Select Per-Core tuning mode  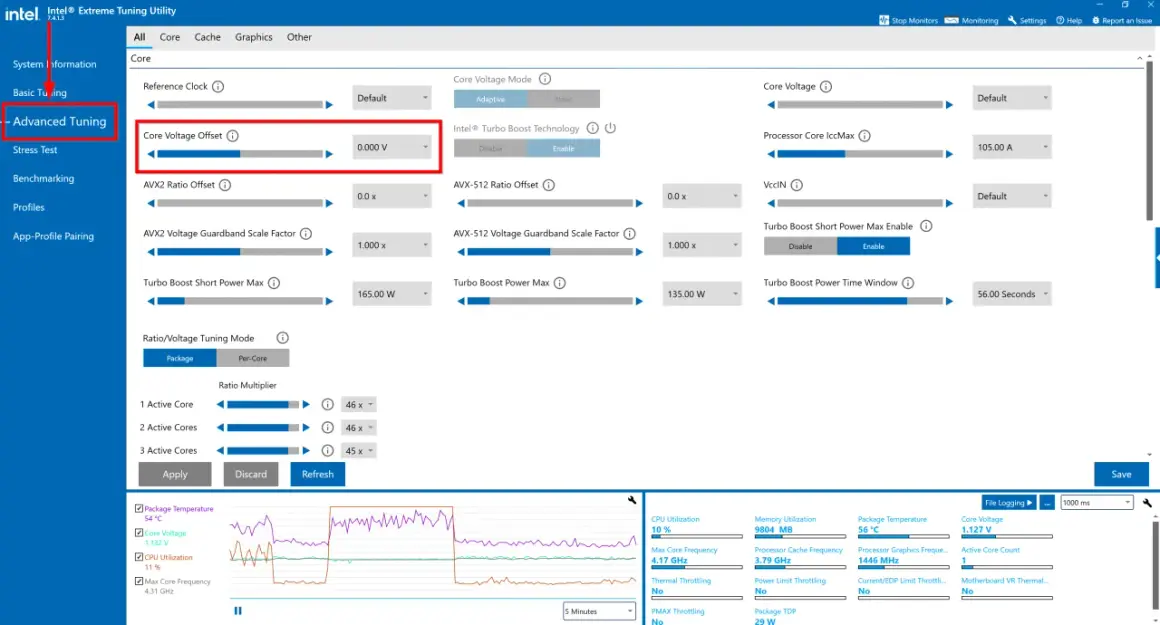[252, 358]
